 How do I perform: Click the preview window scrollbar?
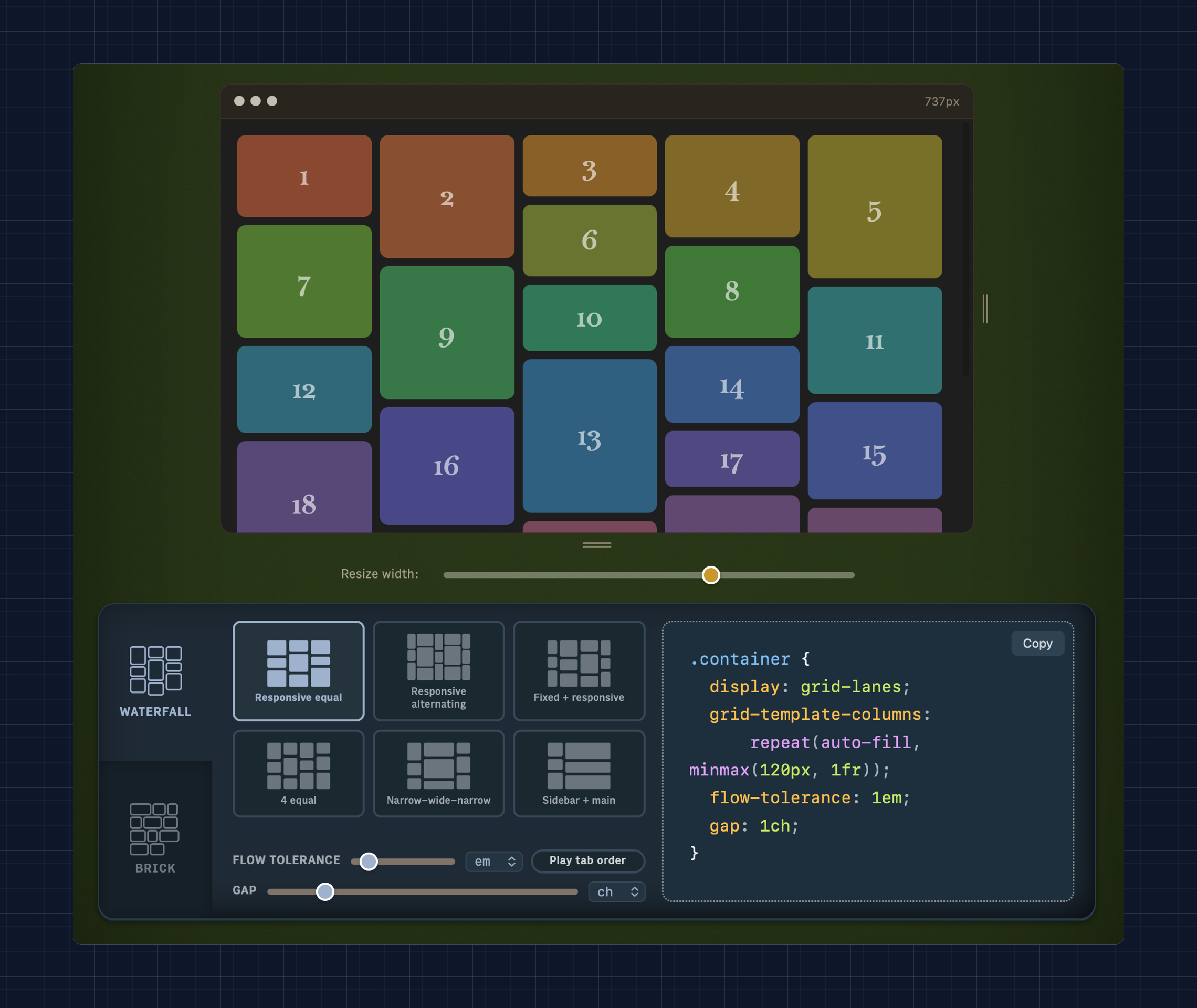[965, 250]
